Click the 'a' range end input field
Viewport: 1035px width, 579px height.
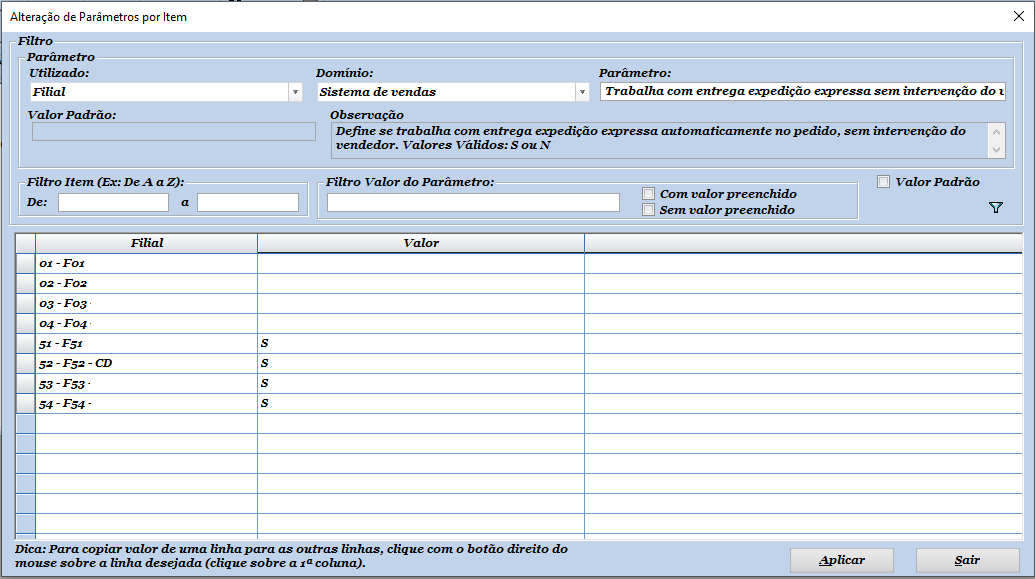(x=248, y=203)
